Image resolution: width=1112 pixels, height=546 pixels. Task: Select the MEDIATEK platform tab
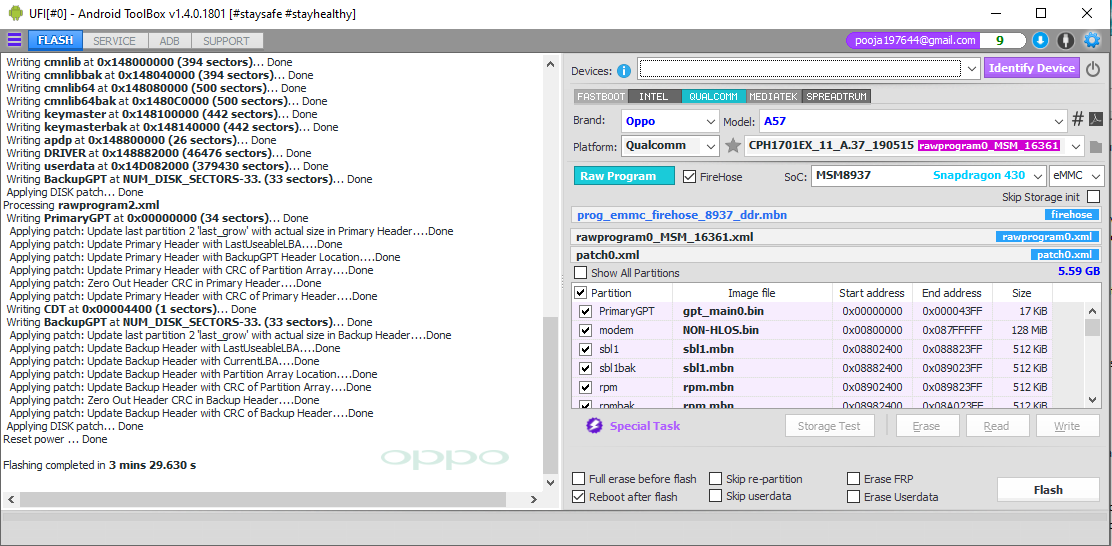pos(774,96)
